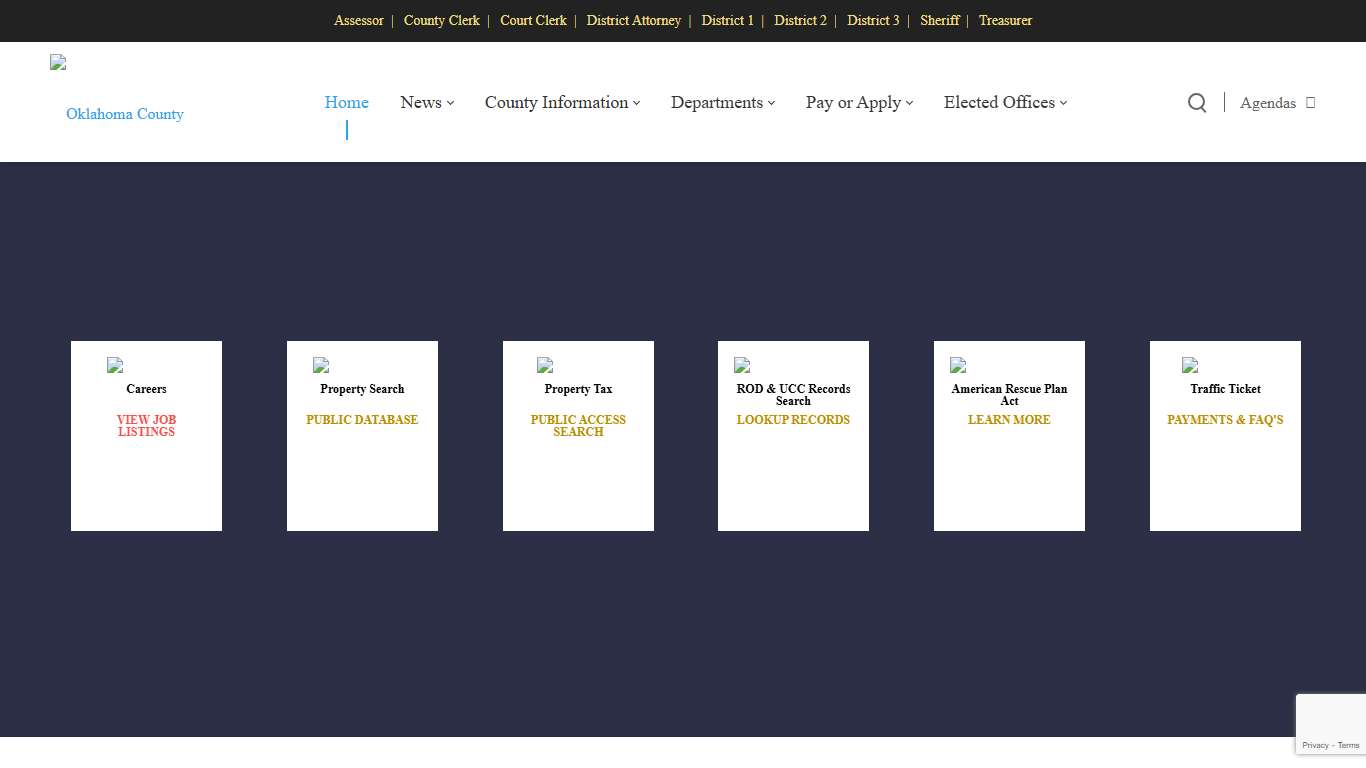Open the Departments dropdown menu
This screenshot has height=768, width=1366.
coord(723,103)
